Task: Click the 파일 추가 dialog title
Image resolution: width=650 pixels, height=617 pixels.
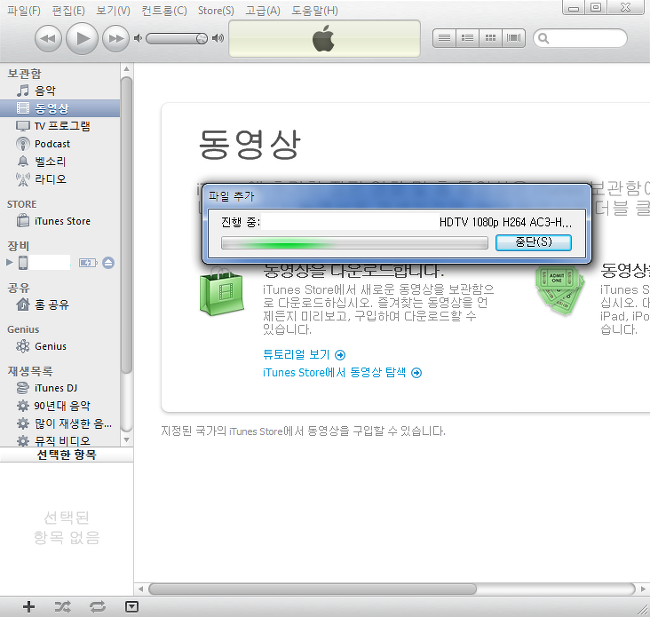Action: 231,196
